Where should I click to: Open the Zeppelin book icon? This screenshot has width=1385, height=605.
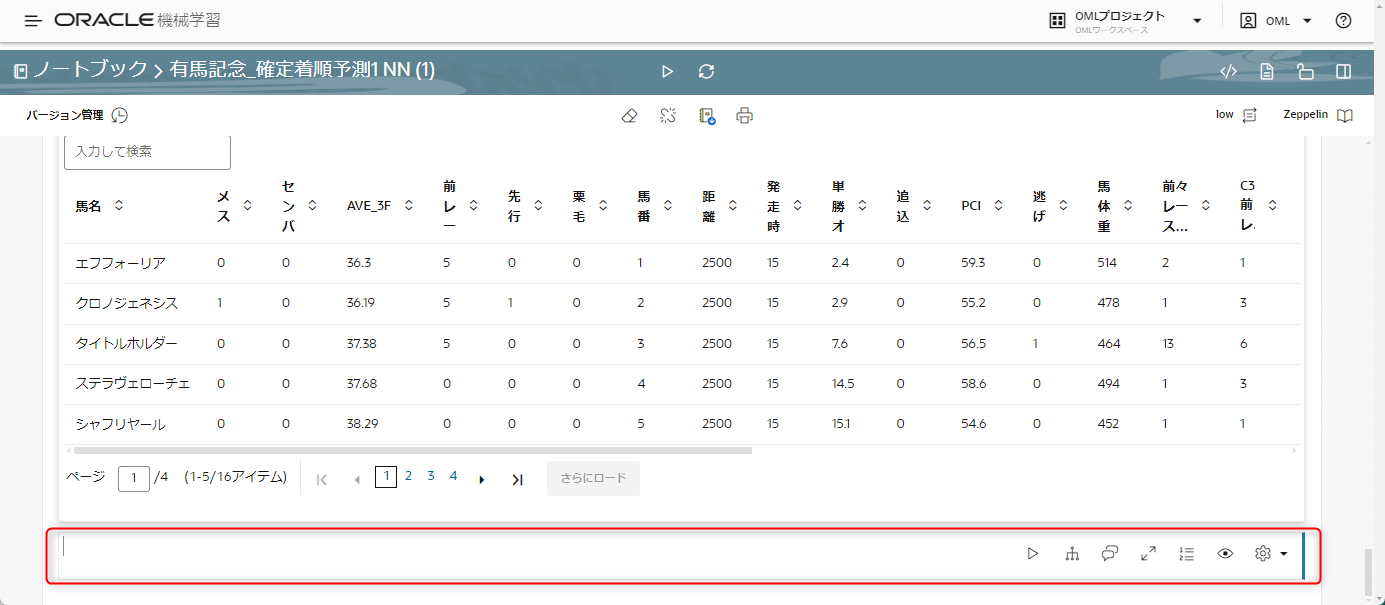tap(1345, 115)
